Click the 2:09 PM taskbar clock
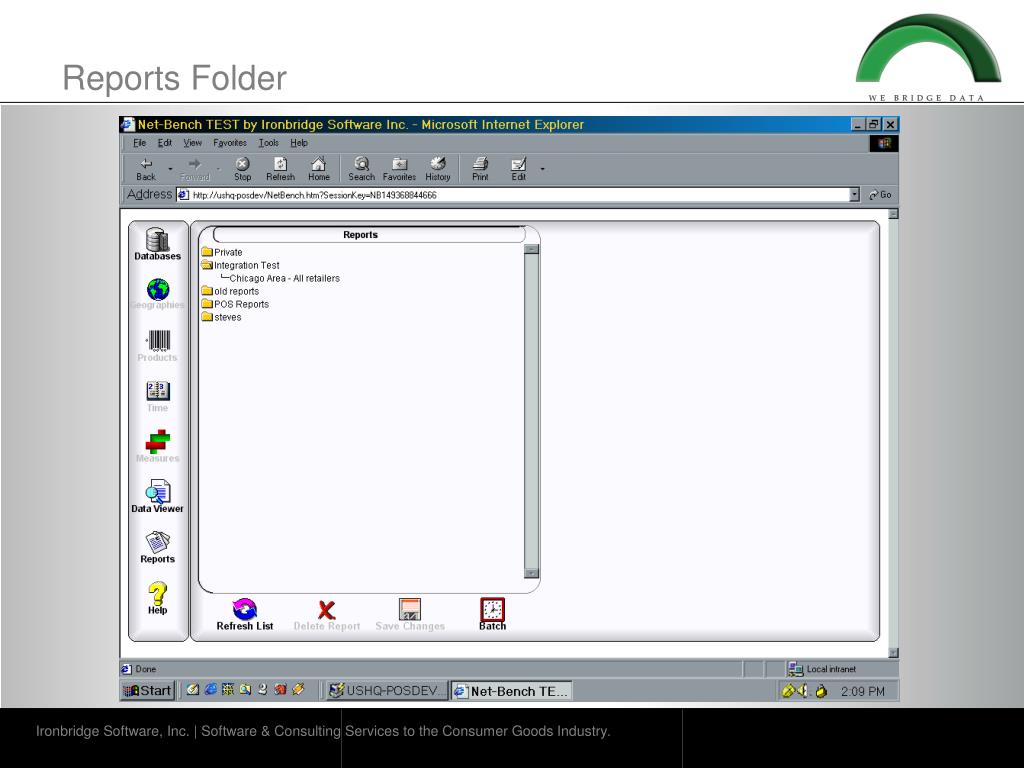The height and width of the screenshot is (768, 1024). pyautogui.click(x=863, y=691)
